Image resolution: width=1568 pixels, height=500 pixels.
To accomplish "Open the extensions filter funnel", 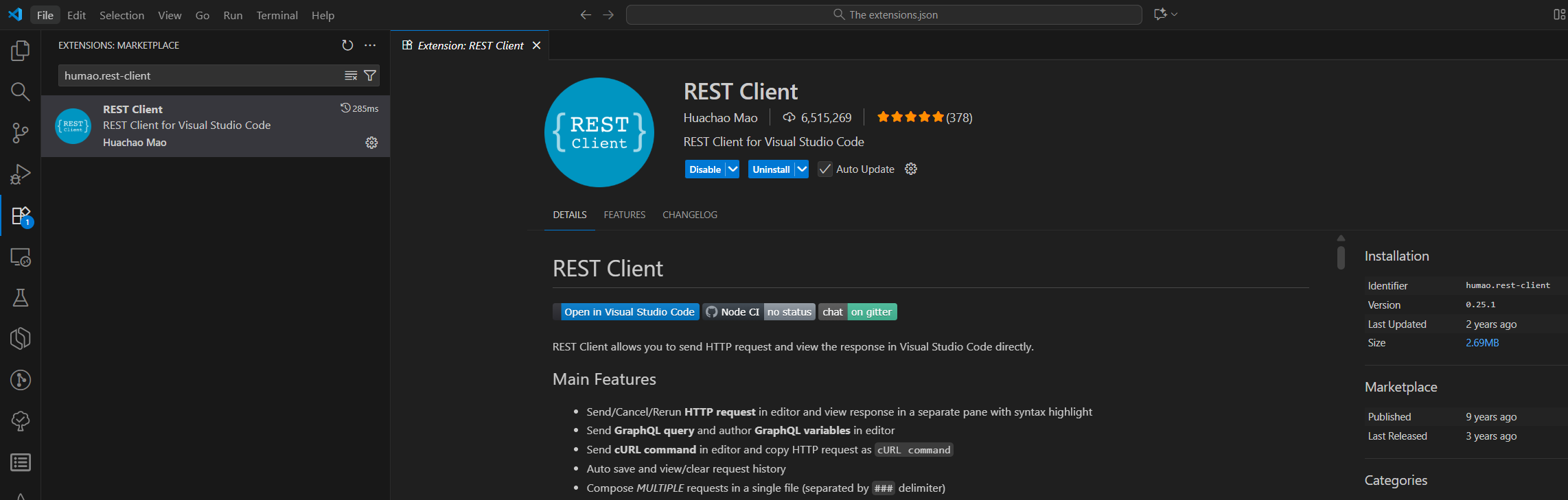I will [370, 75].
